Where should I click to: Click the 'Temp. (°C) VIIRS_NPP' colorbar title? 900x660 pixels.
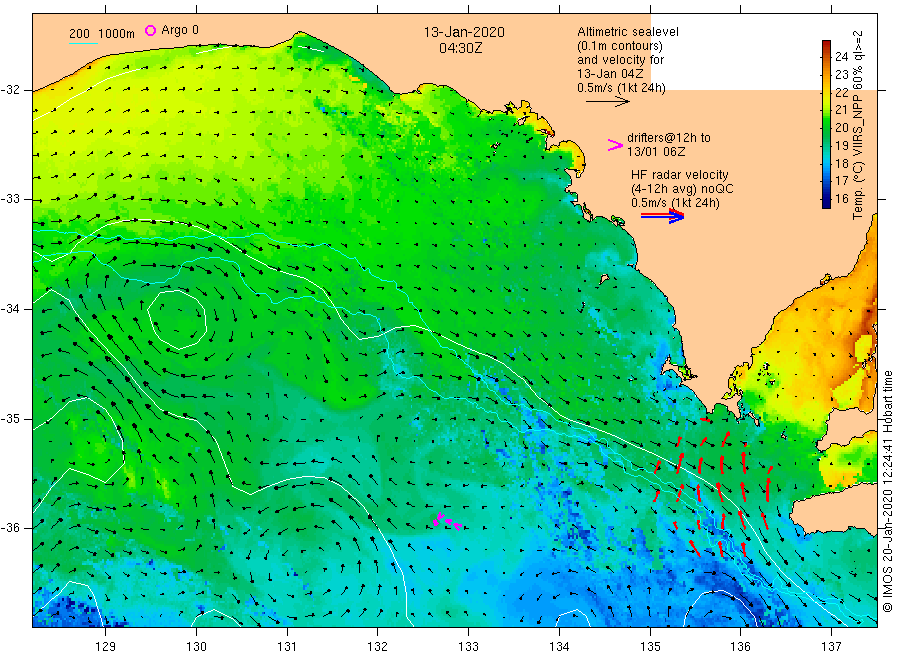[x=858, y=152]
